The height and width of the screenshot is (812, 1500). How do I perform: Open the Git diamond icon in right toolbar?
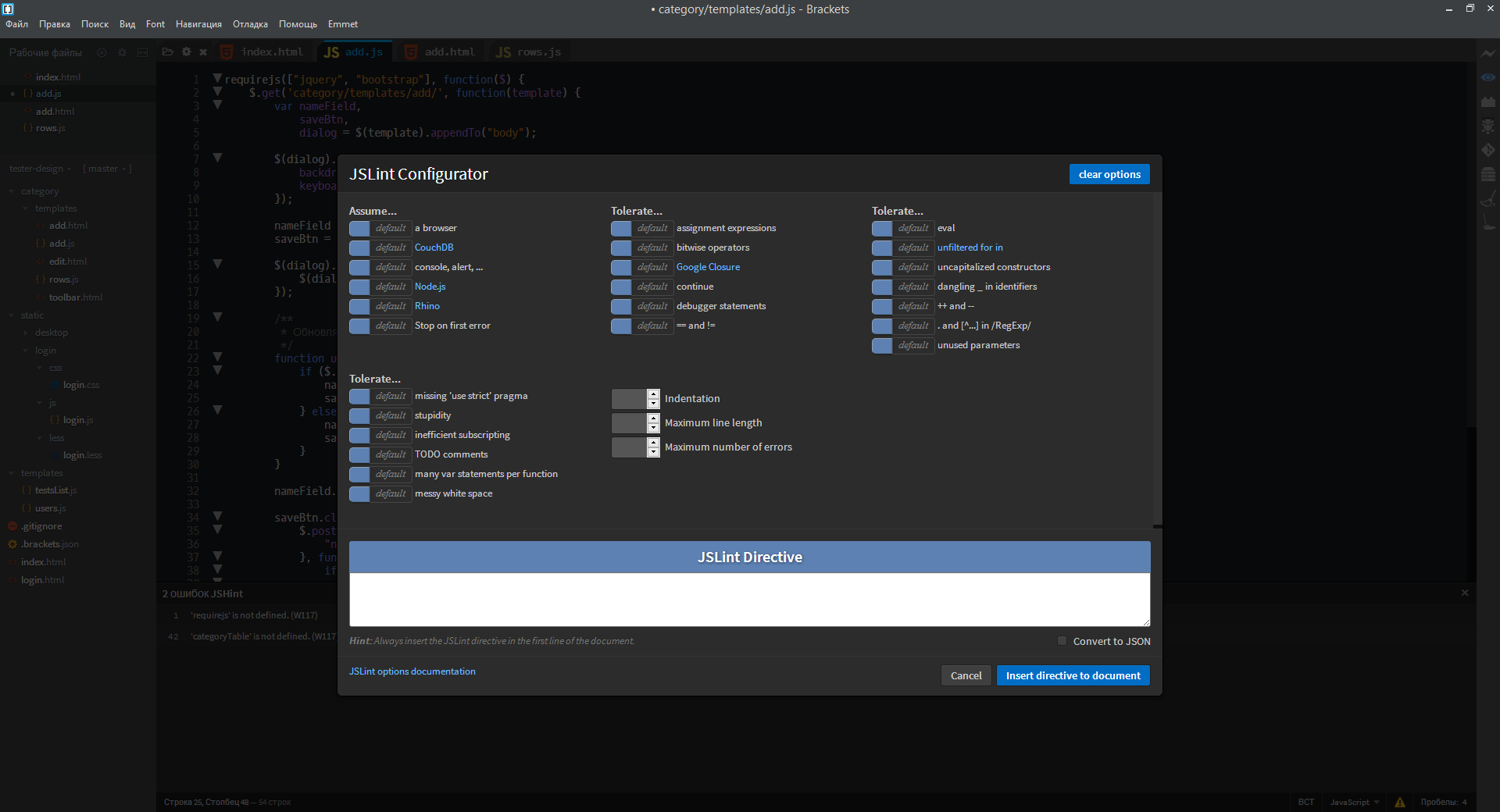[1488, 150]
